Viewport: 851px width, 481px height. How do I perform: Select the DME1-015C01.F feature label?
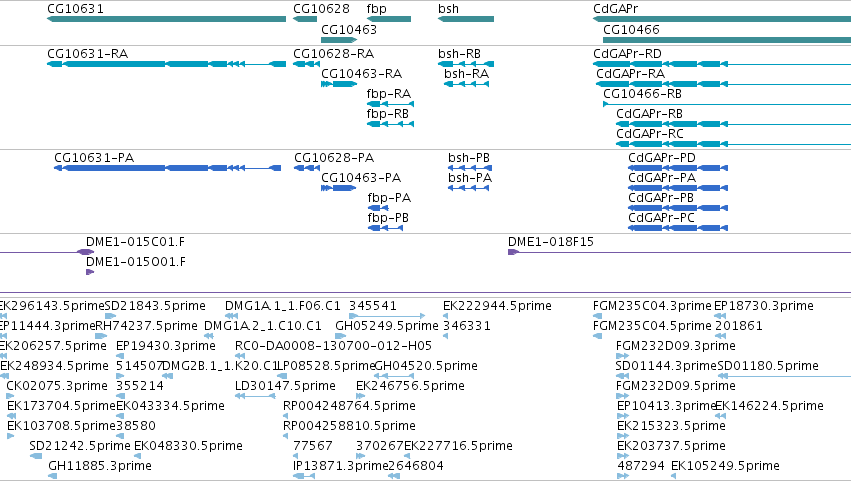click(136, 242)
